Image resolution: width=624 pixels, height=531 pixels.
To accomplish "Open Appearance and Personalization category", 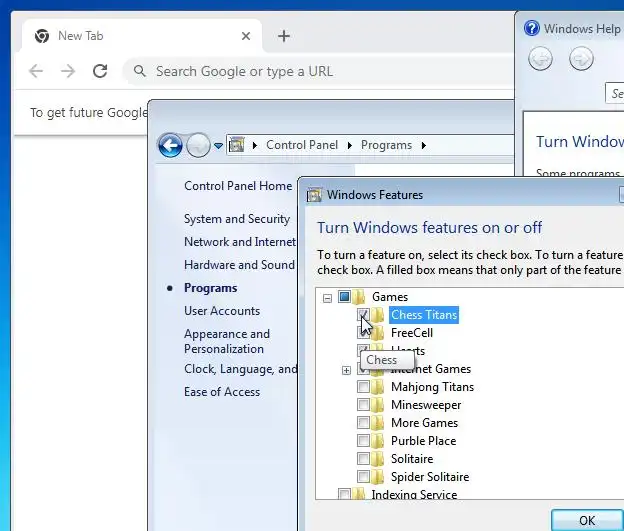I will tap(227, 342).
